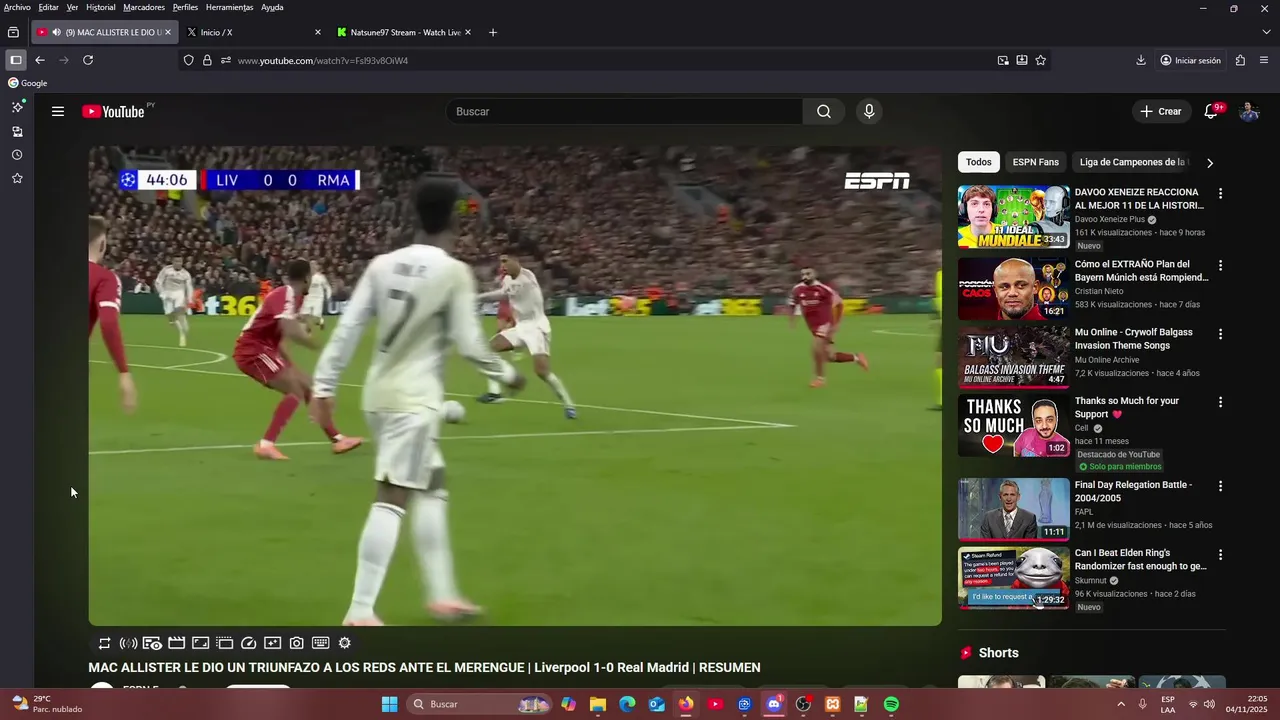Open Spotify from the taskbar
The height and width of the screenshot is (720, 1280).
(891, 704)
